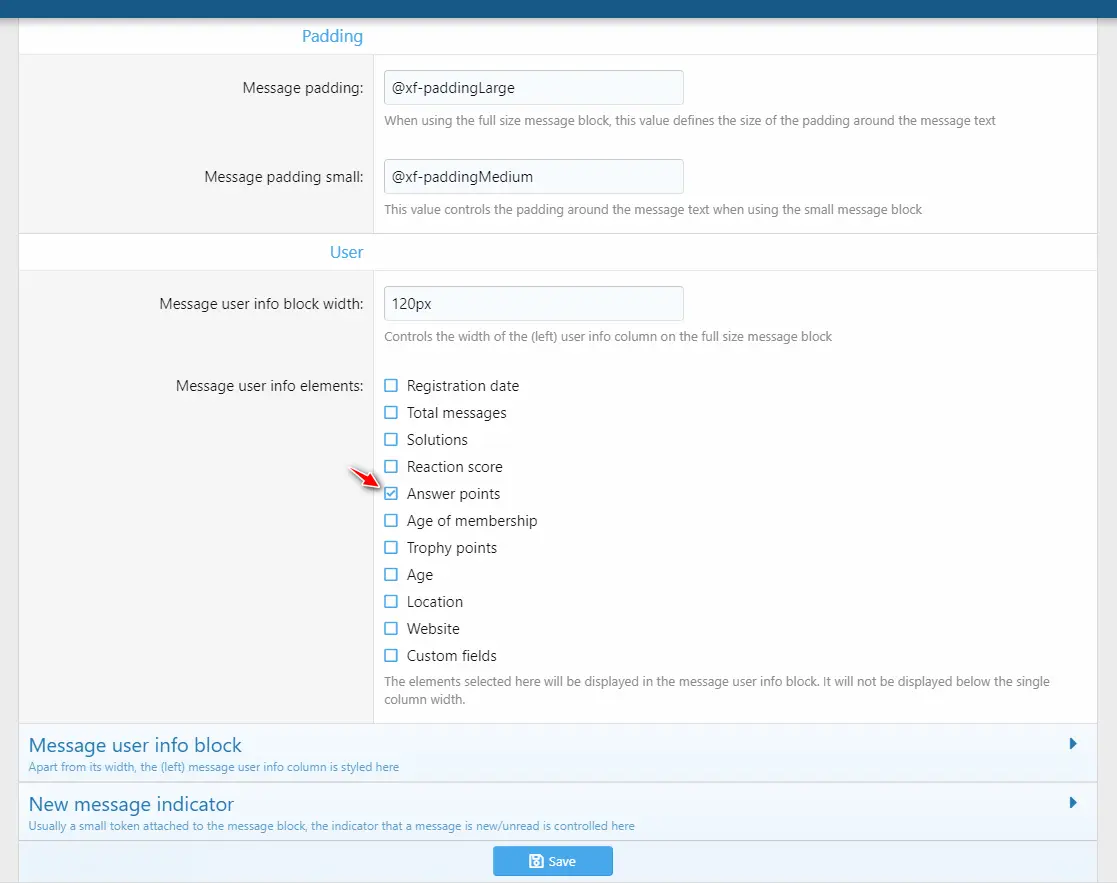
Task: Click the Padding section heading
Action: (x=332, y=36)
